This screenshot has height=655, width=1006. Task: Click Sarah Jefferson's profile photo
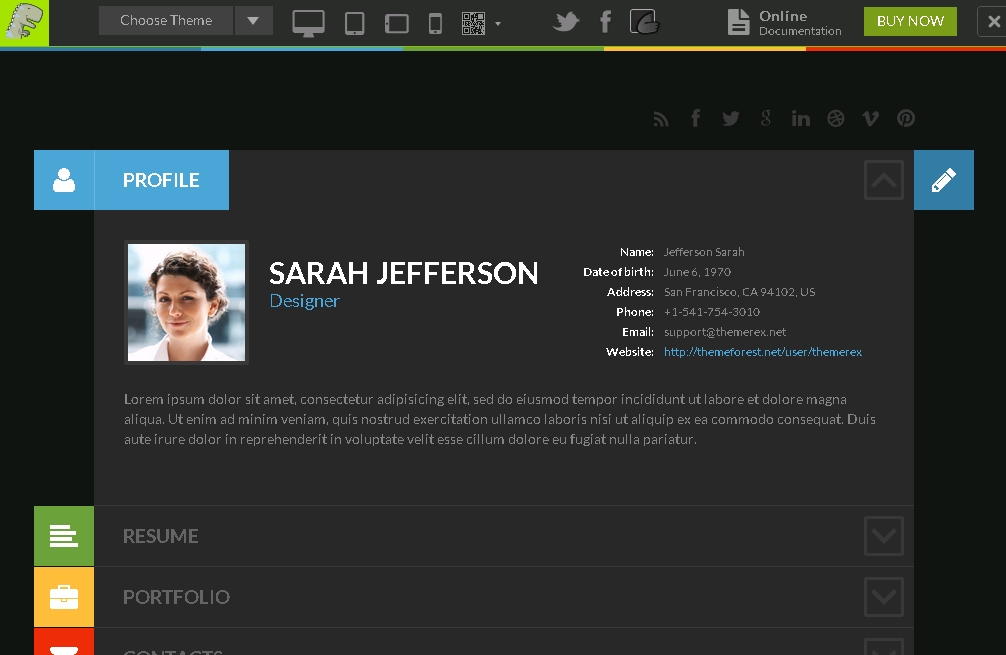coord(186,302)
